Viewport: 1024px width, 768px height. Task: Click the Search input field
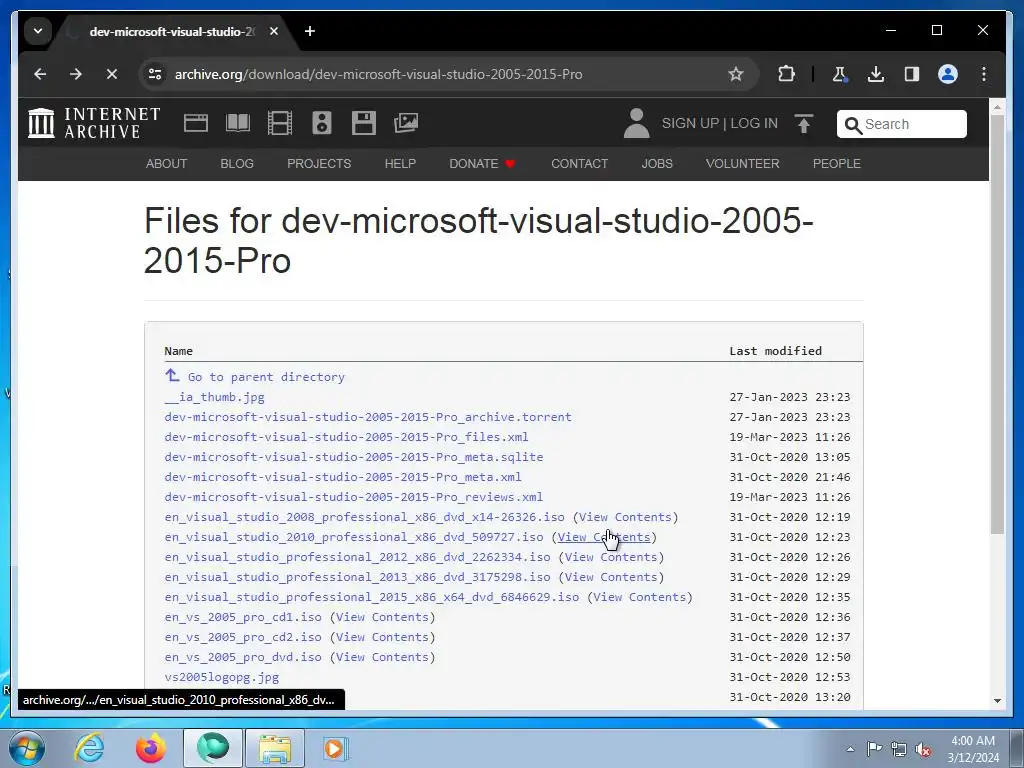901,123
